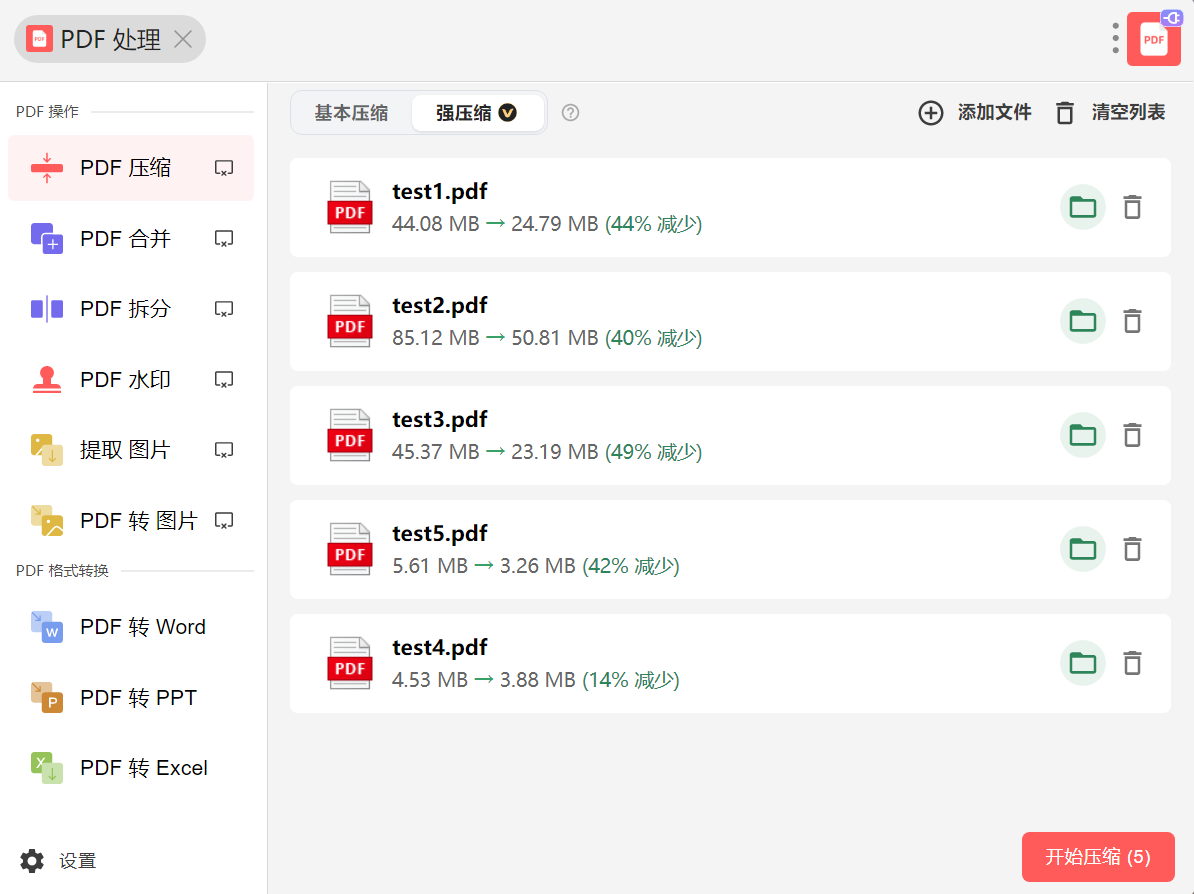Open output folder for test1.pdf
The height and width of the screenshot is (894, 1194).
1082,207
